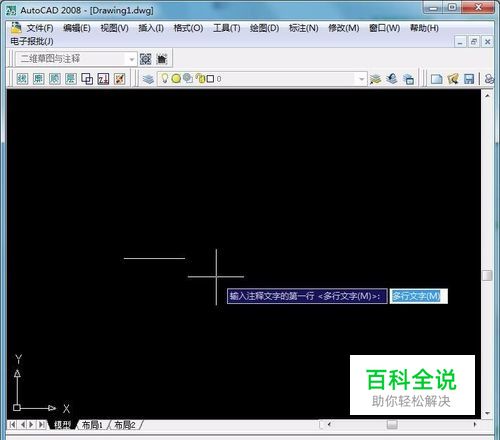500x440 pixels.
Task: Open the 编辑(E) menu
Action: (x=77, y=28)
